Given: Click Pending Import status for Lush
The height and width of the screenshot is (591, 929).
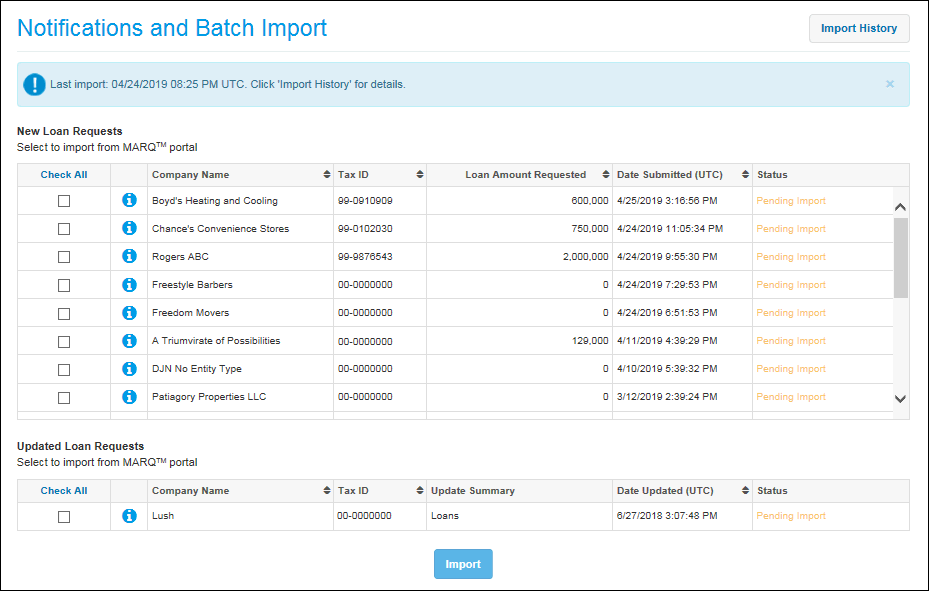Looking at the screenshot, I should pyautogui.click(x=791, y=516).
